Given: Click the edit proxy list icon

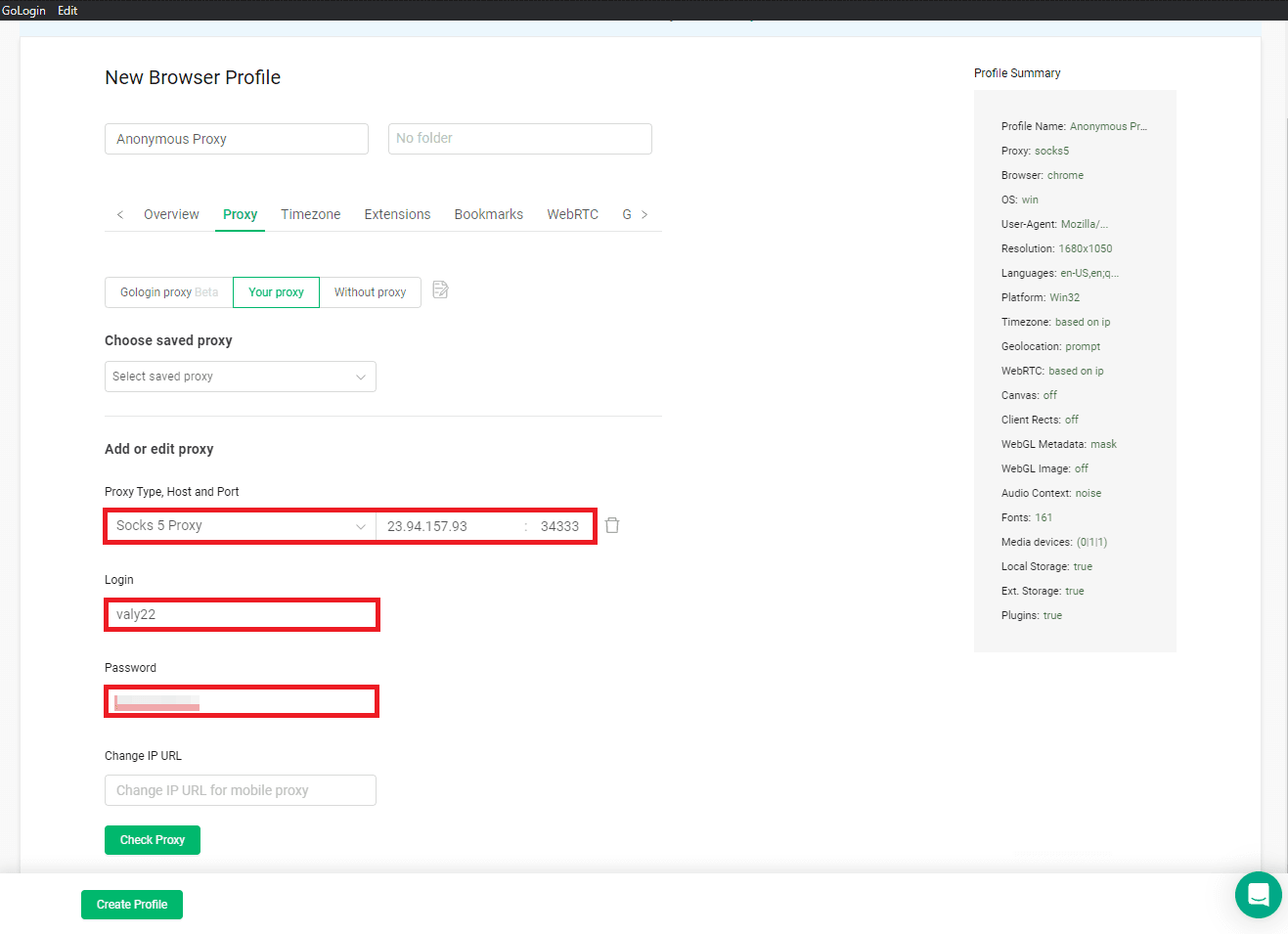Looking at the screenshot, I should (439, 289).
